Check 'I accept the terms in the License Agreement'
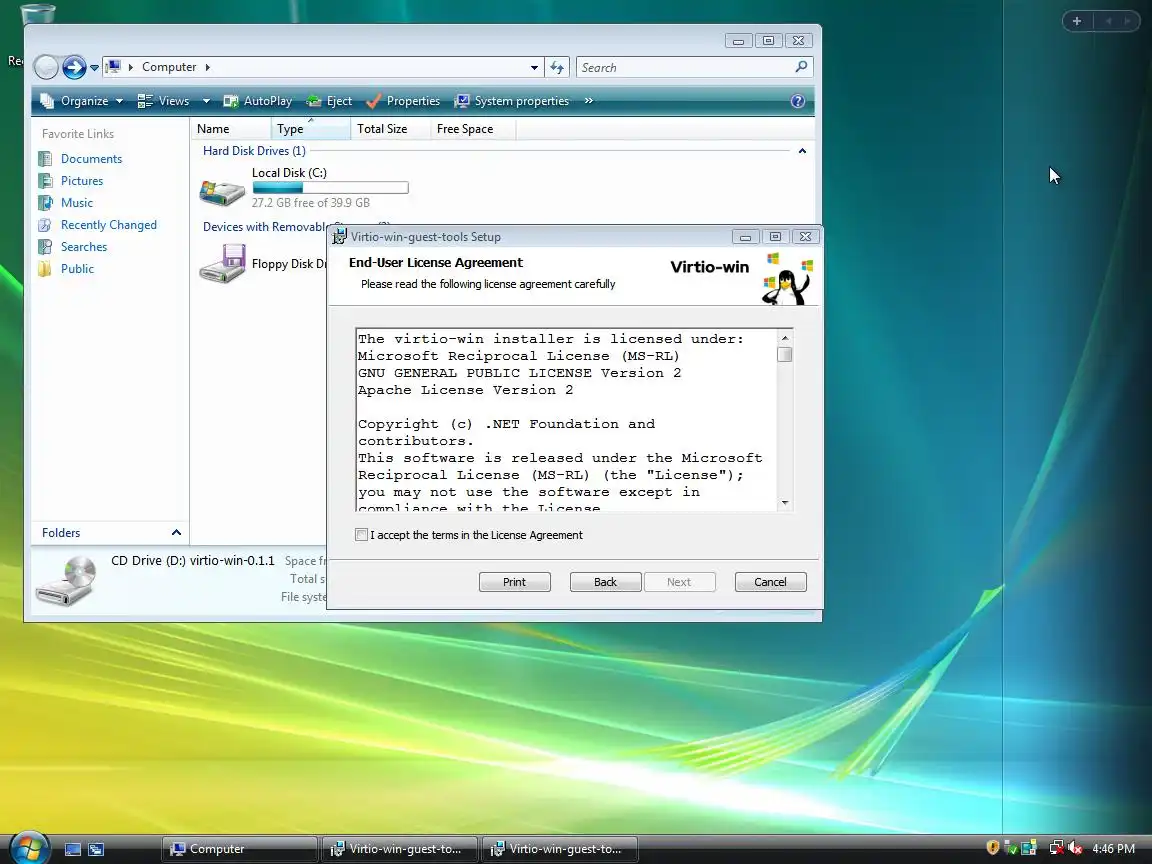Screen dimensions: 1152x864 pyautogui.click(x=361, y=535)
